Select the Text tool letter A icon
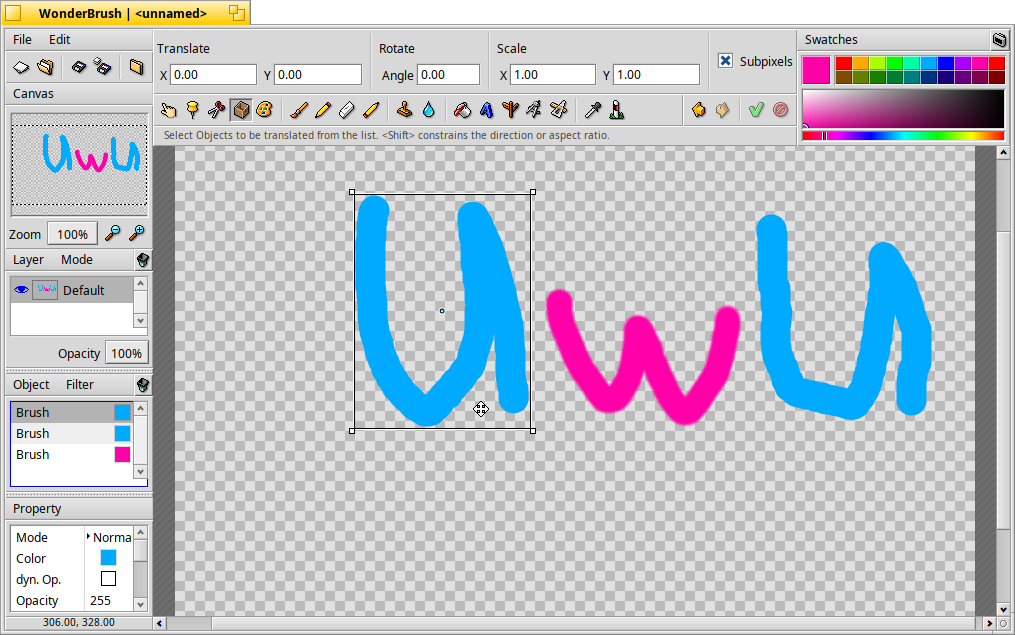Image resolution: width=1015 pixels, height=635 pixels. coord(486,110)
